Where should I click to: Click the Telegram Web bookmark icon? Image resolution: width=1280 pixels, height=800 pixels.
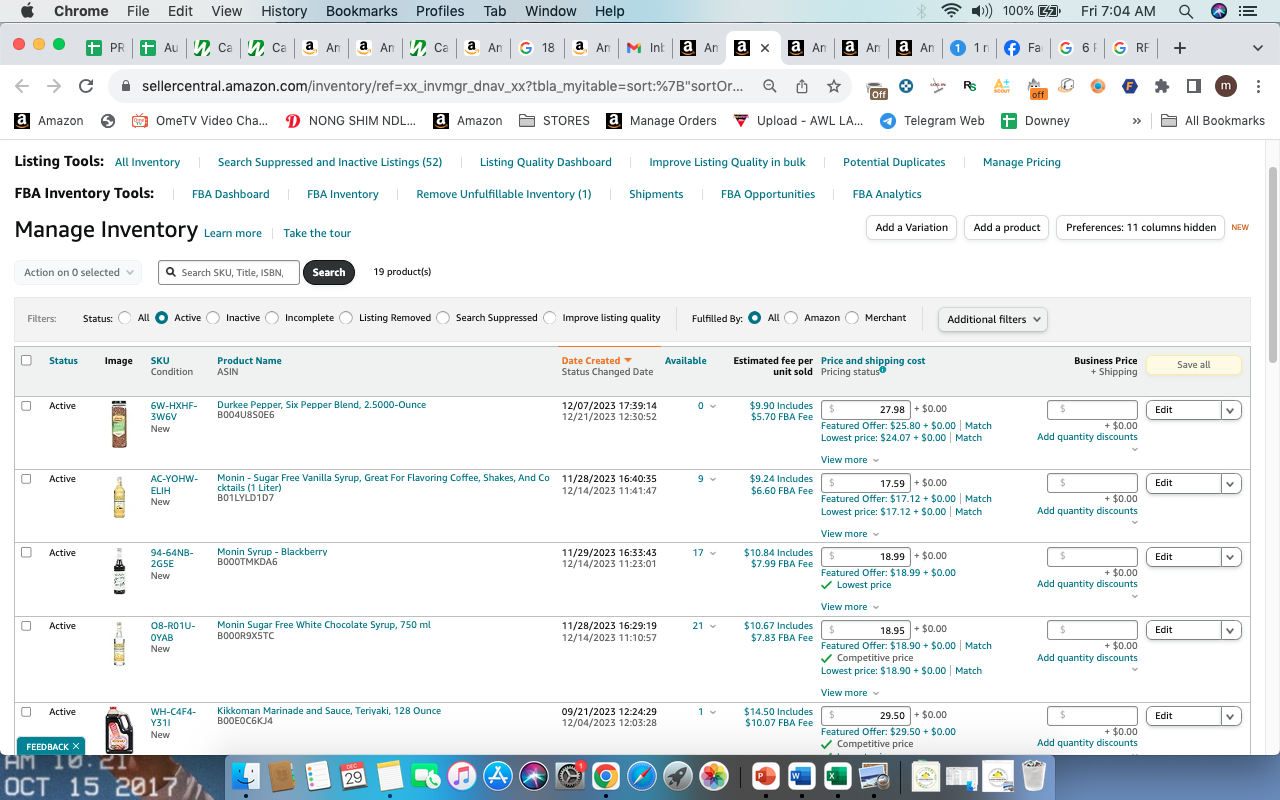887,121
